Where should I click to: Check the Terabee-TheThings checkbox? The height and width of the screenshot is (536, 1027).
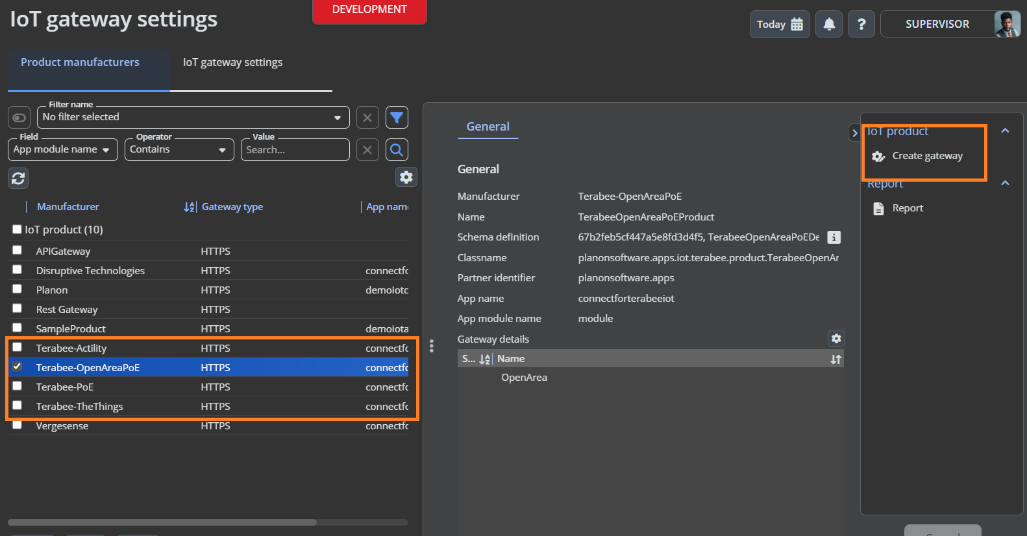[17, 405]
